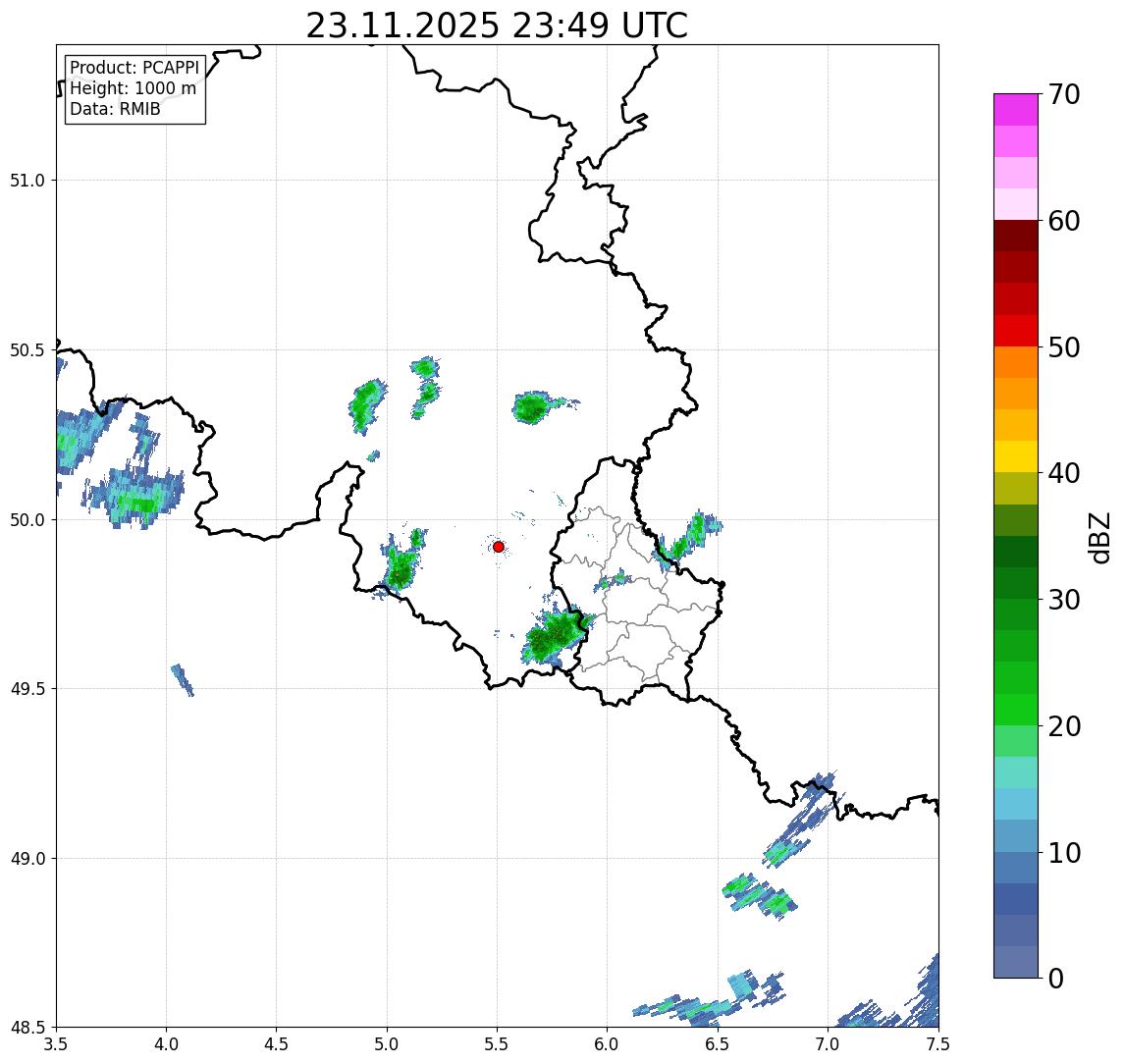Click the longitude axis label 3.5

click(x=56, y=1044)
